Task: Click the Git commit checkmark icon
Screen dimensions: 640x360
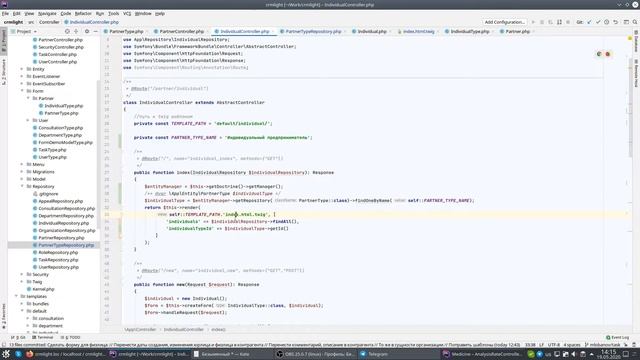Action: point(598,22)
